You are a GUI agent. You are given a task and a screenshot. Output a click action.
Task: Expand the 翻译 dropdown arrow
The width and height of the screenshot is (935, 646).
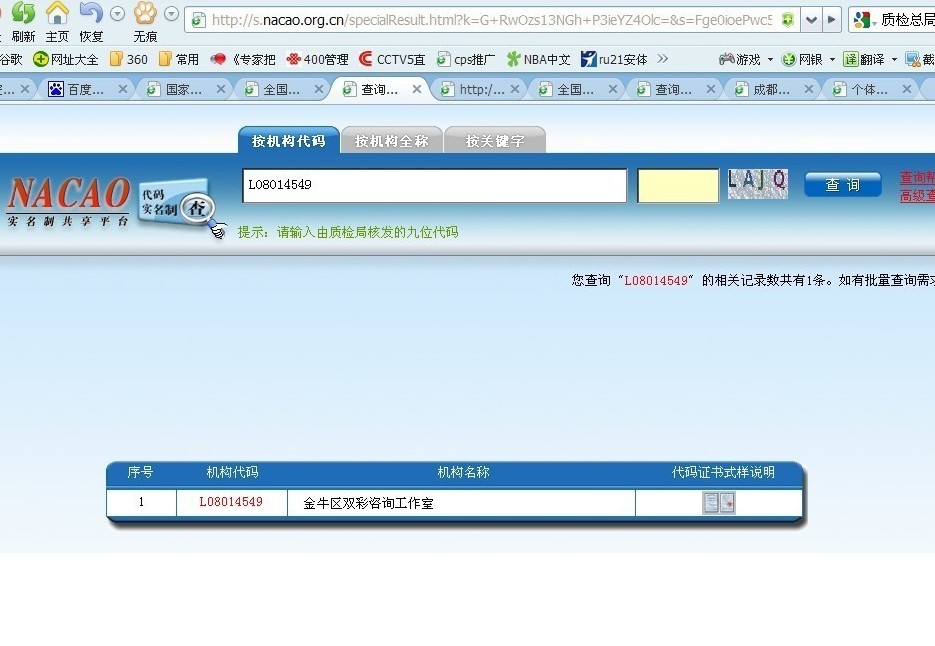[894, 59]
